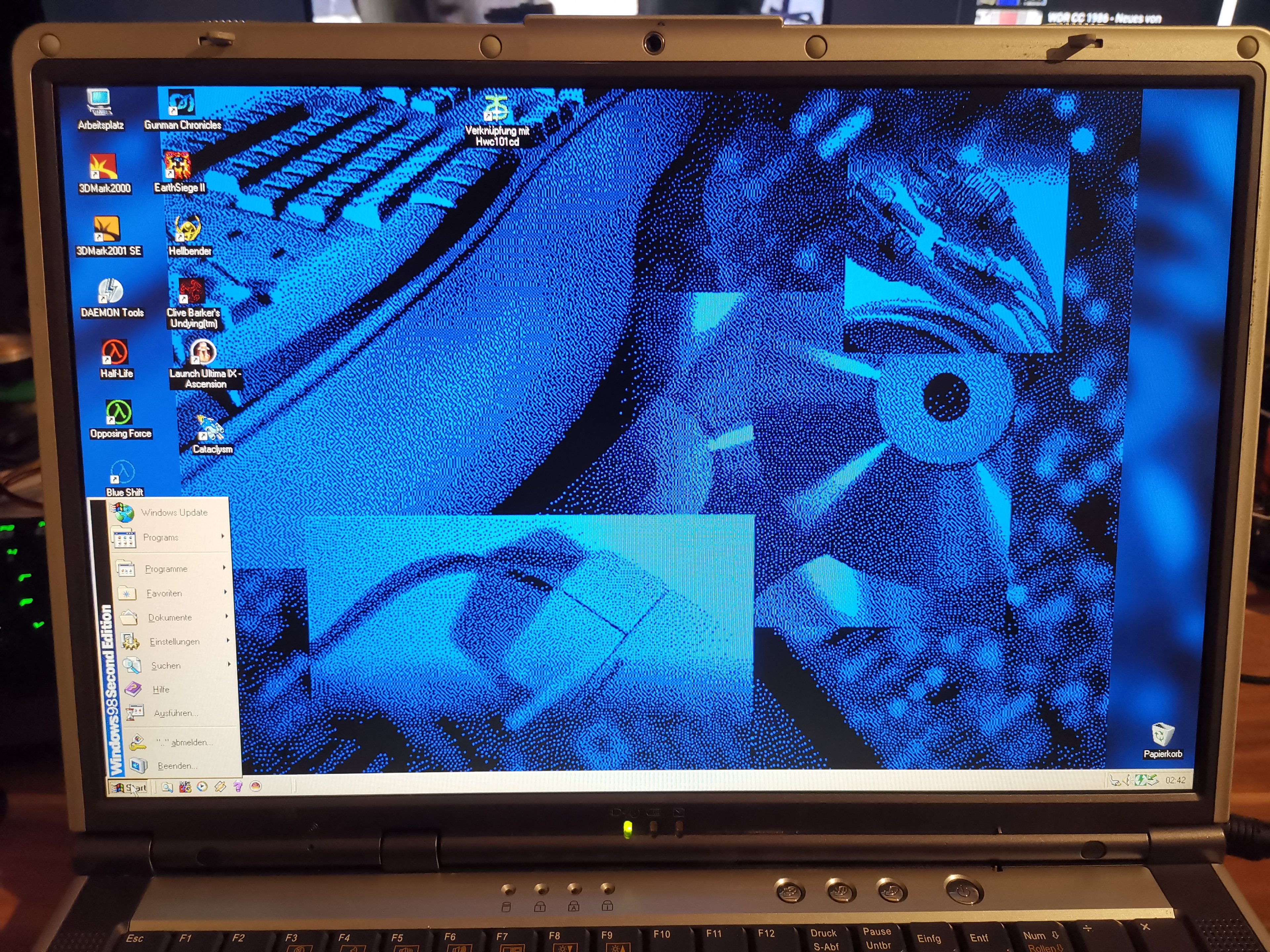Expand the Programme submenu
The image size is (1270, 952).
pos(166,569)
